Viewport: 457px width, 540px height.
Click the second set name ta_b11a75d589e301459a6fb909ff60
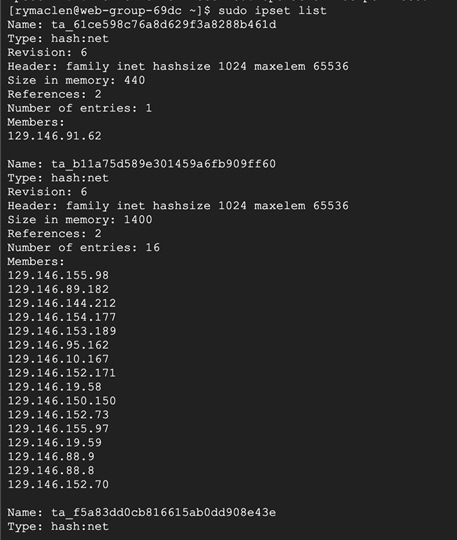(164, 164)
